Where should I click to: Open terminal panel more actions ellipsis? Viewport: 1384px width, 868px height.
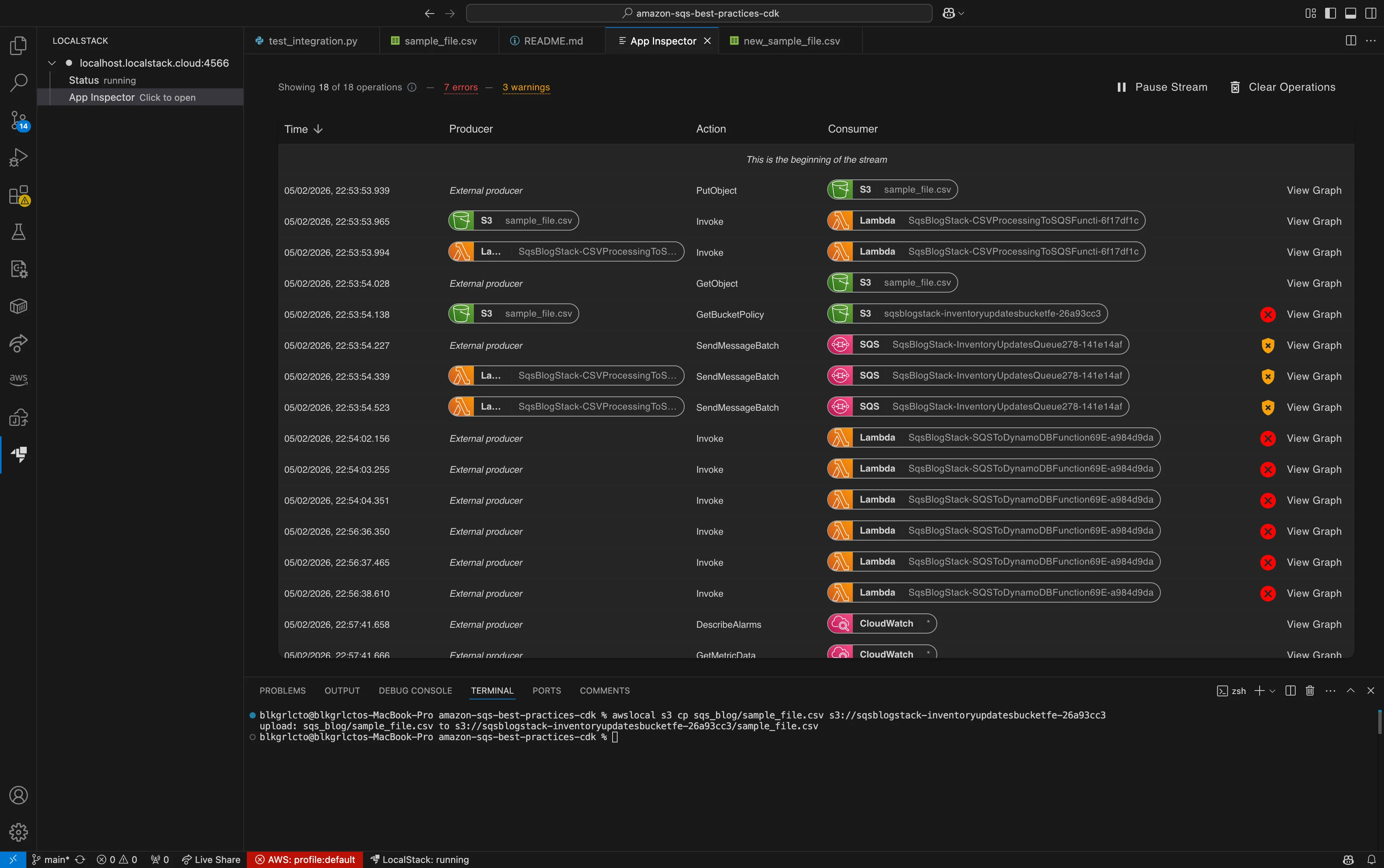coord(1331,691)
